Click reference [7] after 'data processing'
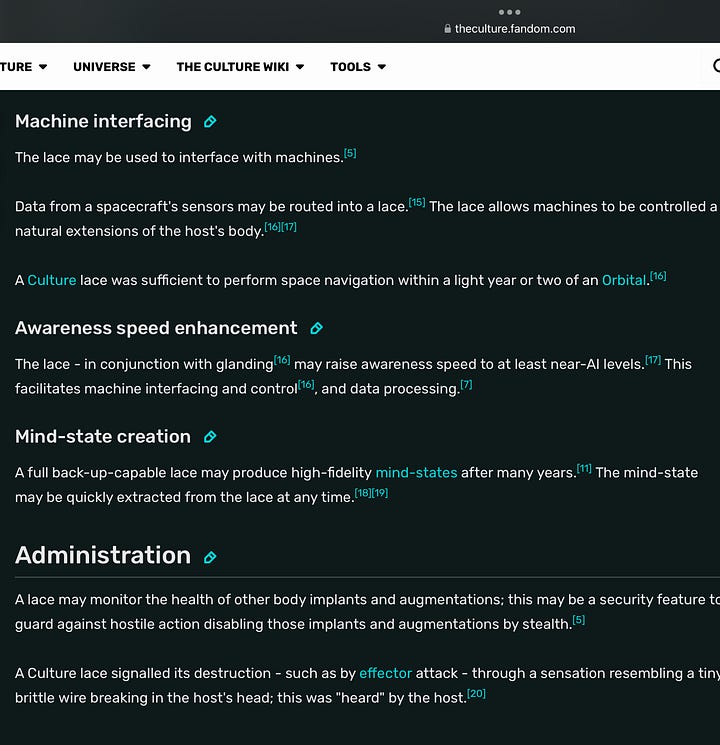 466,384
